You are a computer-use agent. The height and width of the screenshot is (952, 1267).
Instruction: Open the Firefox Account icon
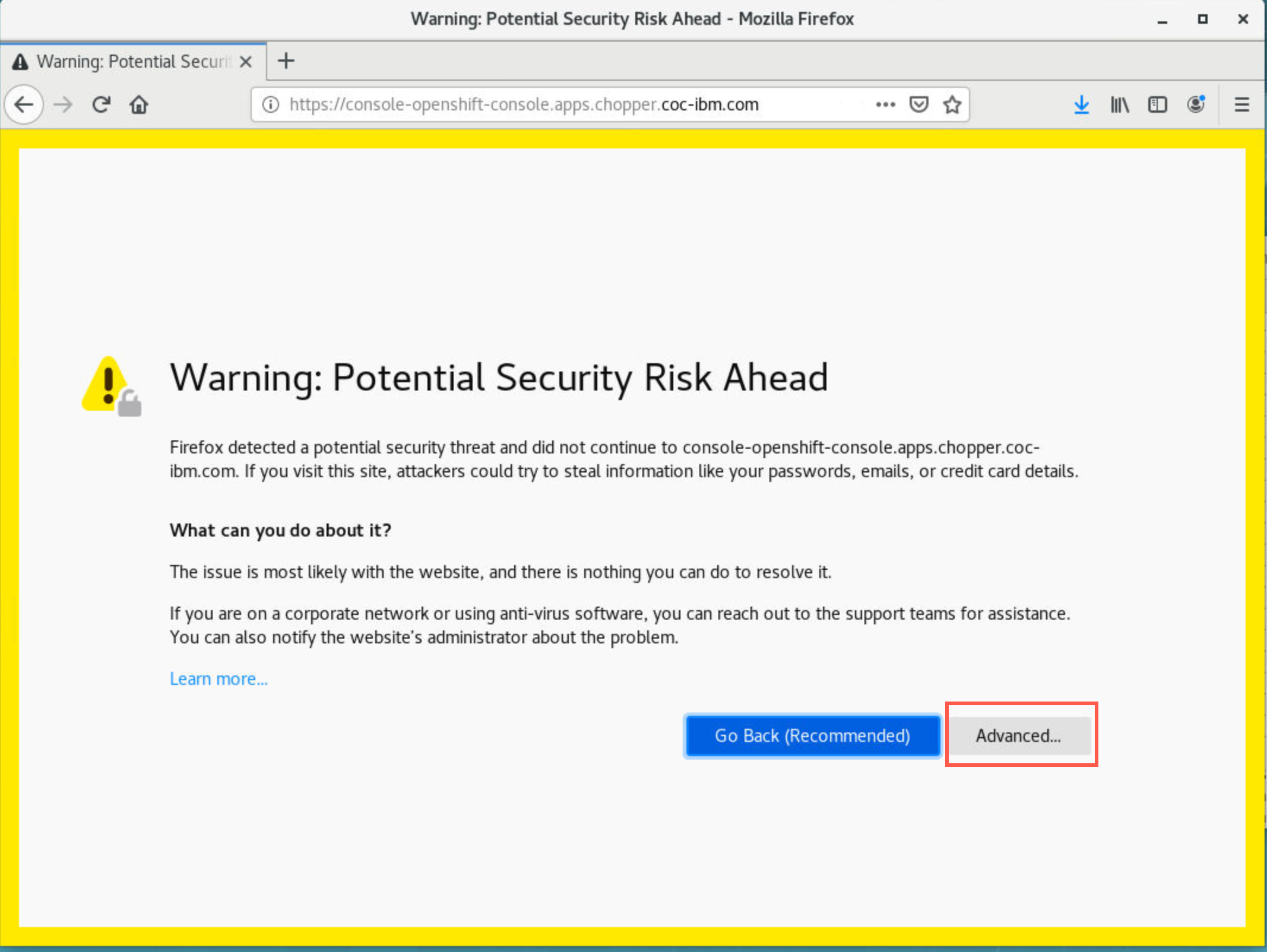tap(1196, 104)
